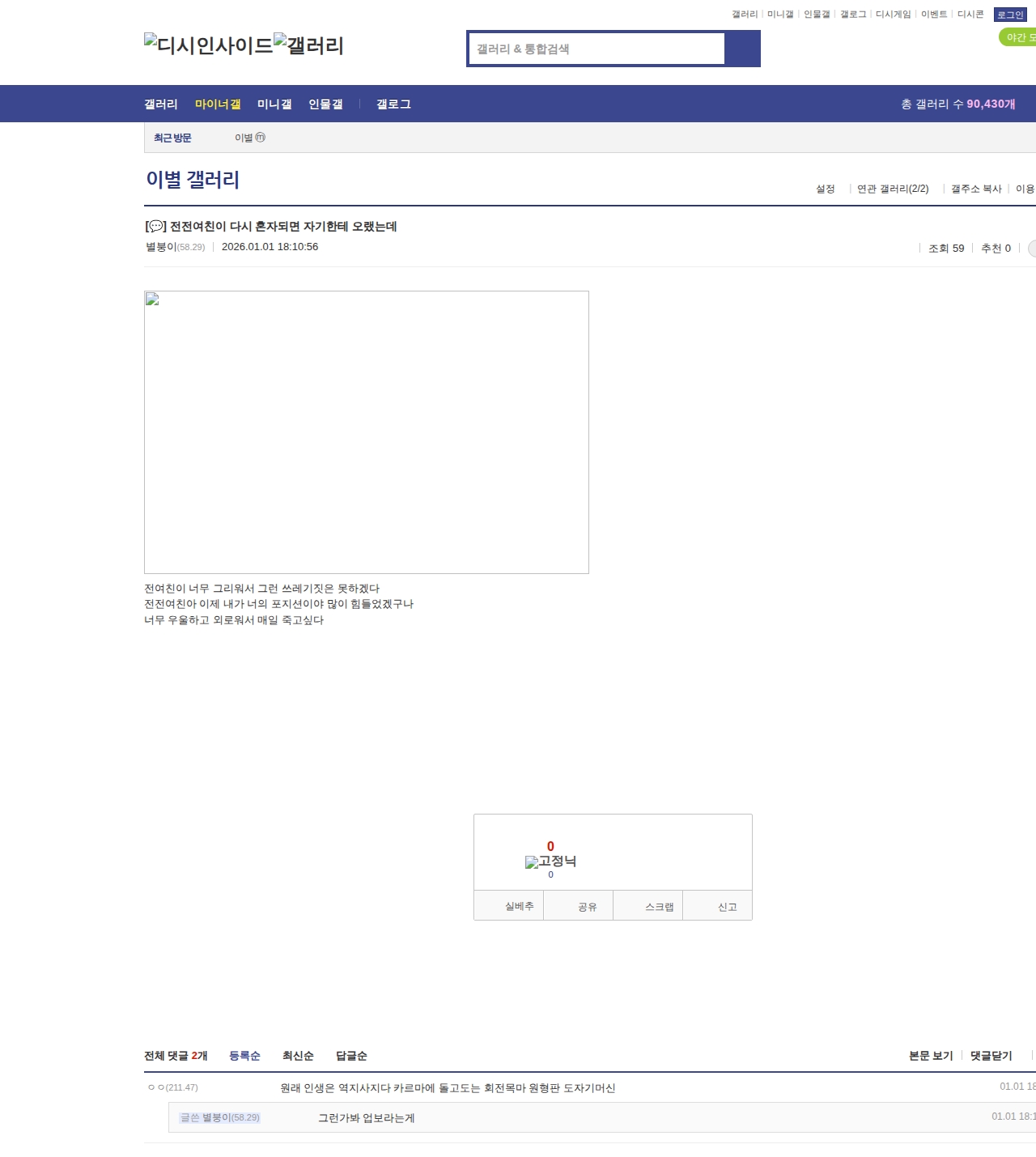Click 총 갤러리 수 90,430개 text
Screen dimensions: 1036x1157
point(958,104)
